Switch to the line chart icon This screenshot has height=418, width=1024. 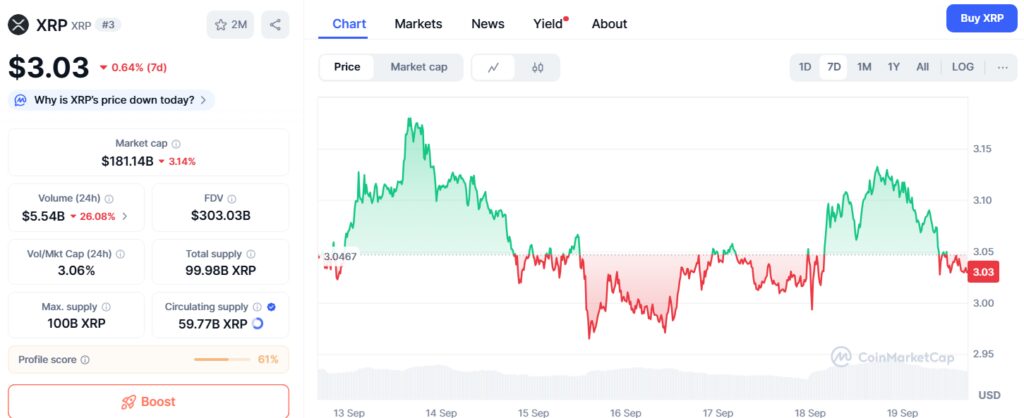tap(494, 68)
